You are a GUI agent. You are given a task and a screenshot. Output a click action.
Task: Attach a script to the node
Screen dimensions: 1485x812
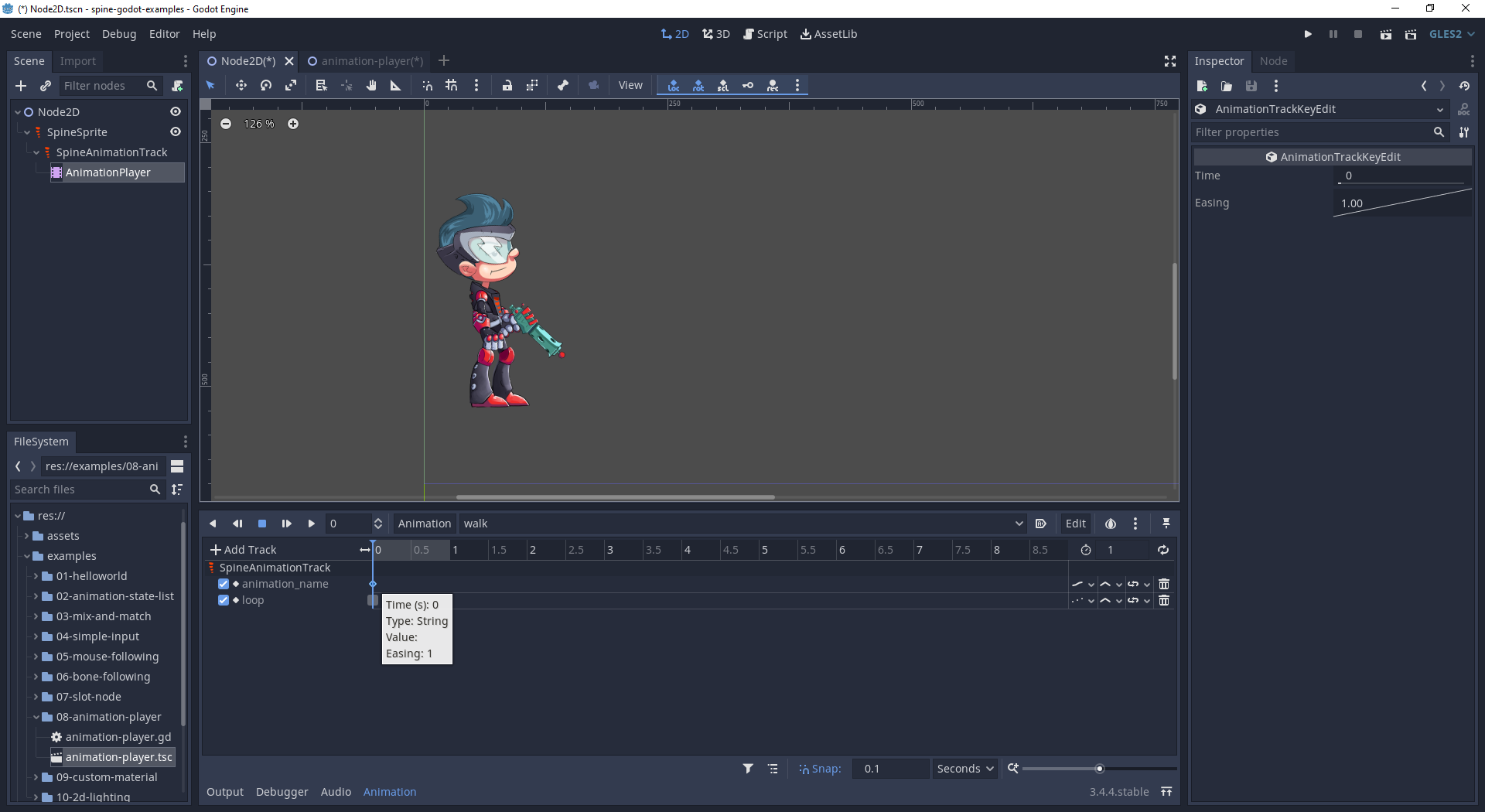click(178, 86)
